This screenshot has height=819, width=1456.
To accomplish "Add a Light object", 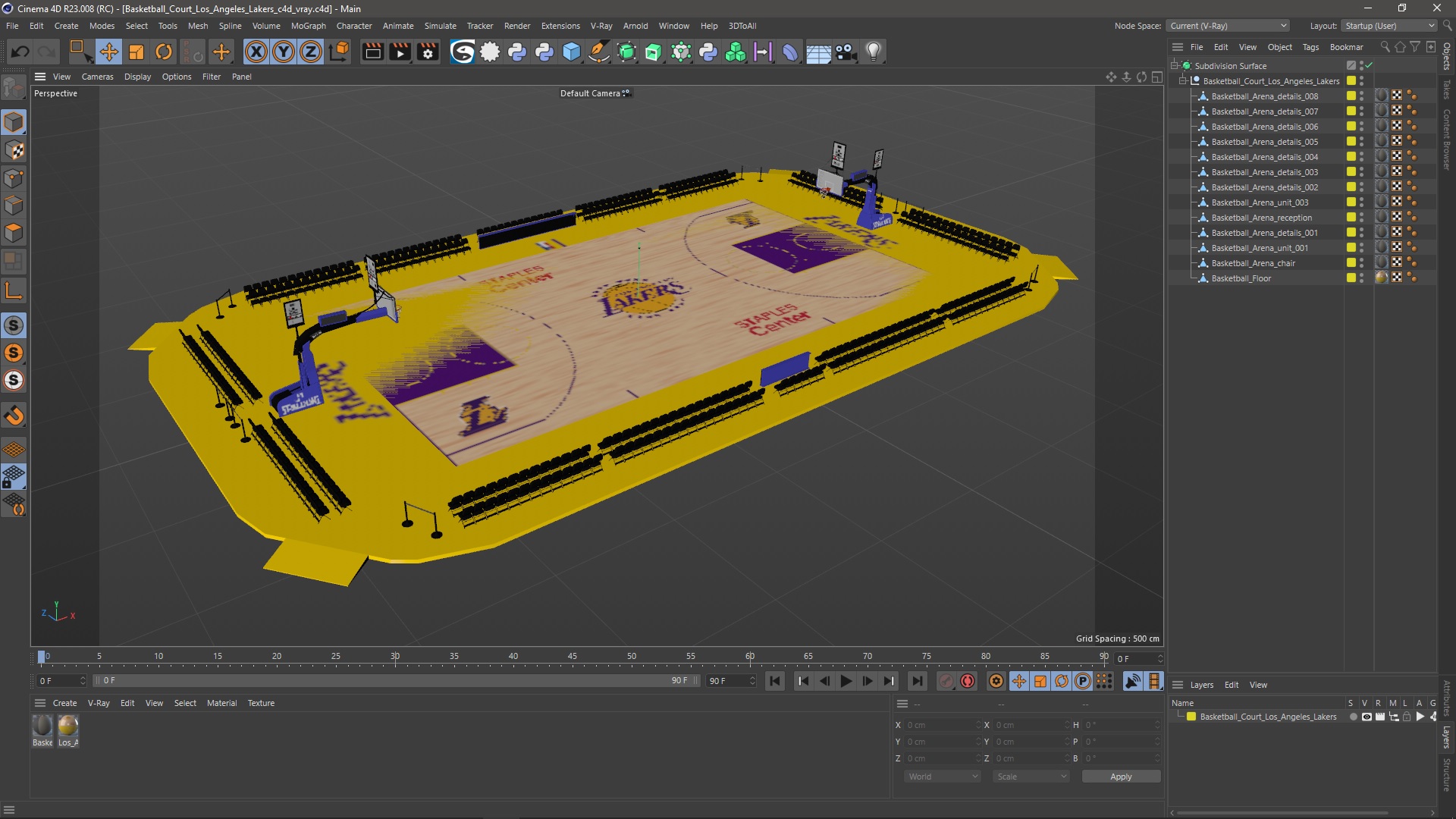I will point(874,52).
